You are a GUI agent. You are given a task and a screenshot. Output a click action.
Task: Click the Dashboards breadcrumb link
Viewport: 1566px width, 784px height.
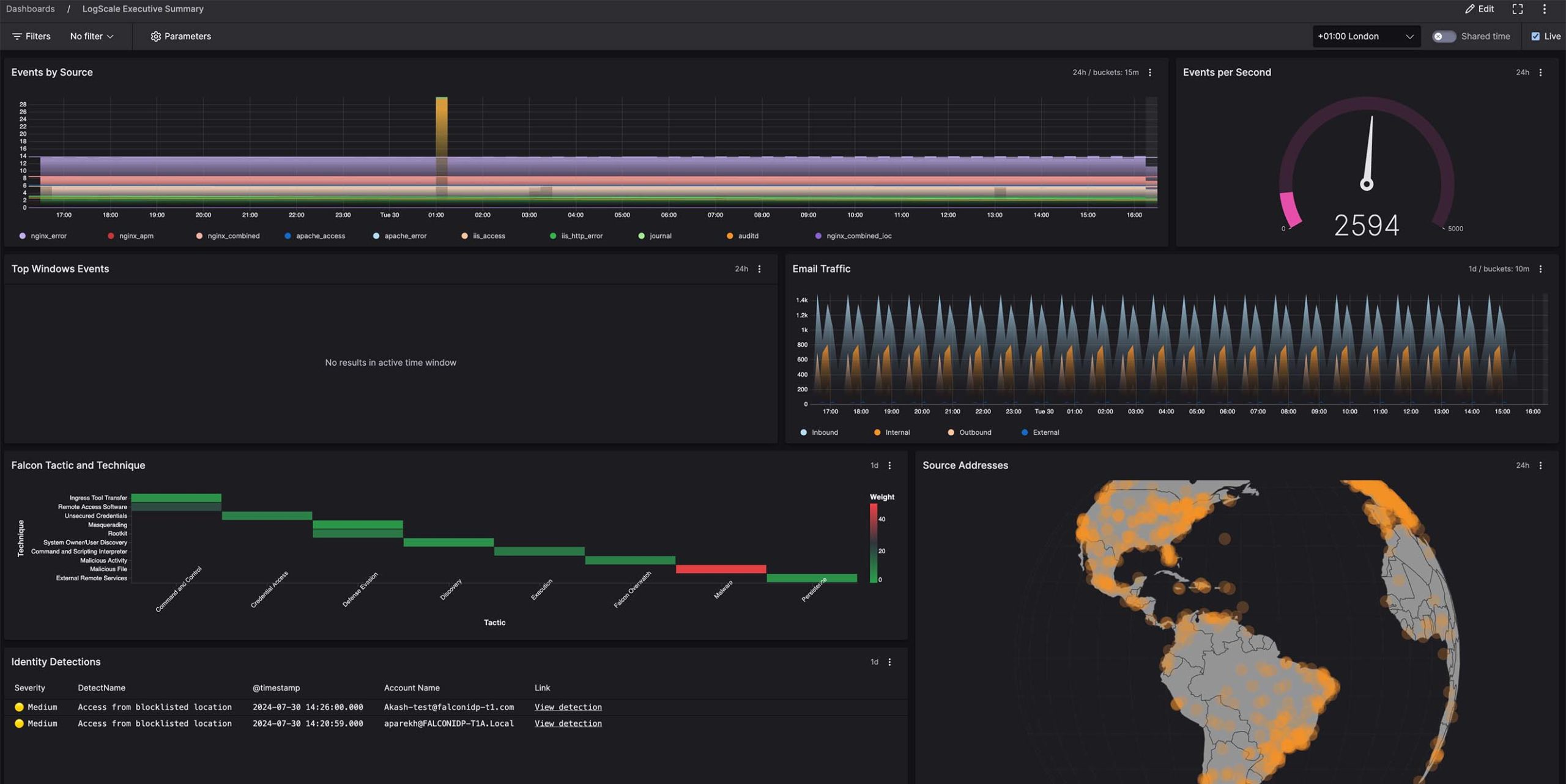coord(30,9)
